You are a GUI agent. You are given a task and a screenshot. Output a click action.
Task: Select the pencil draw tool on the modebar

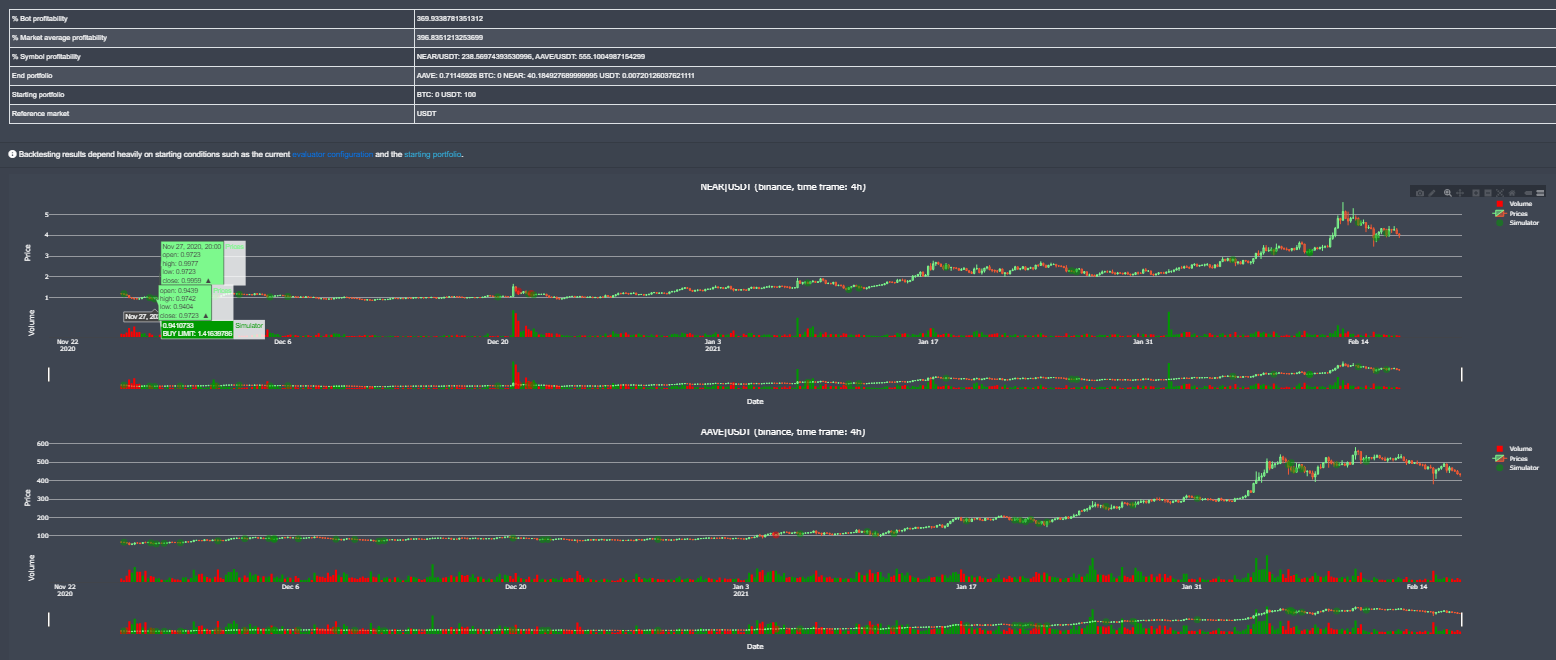click(1432, 193)
